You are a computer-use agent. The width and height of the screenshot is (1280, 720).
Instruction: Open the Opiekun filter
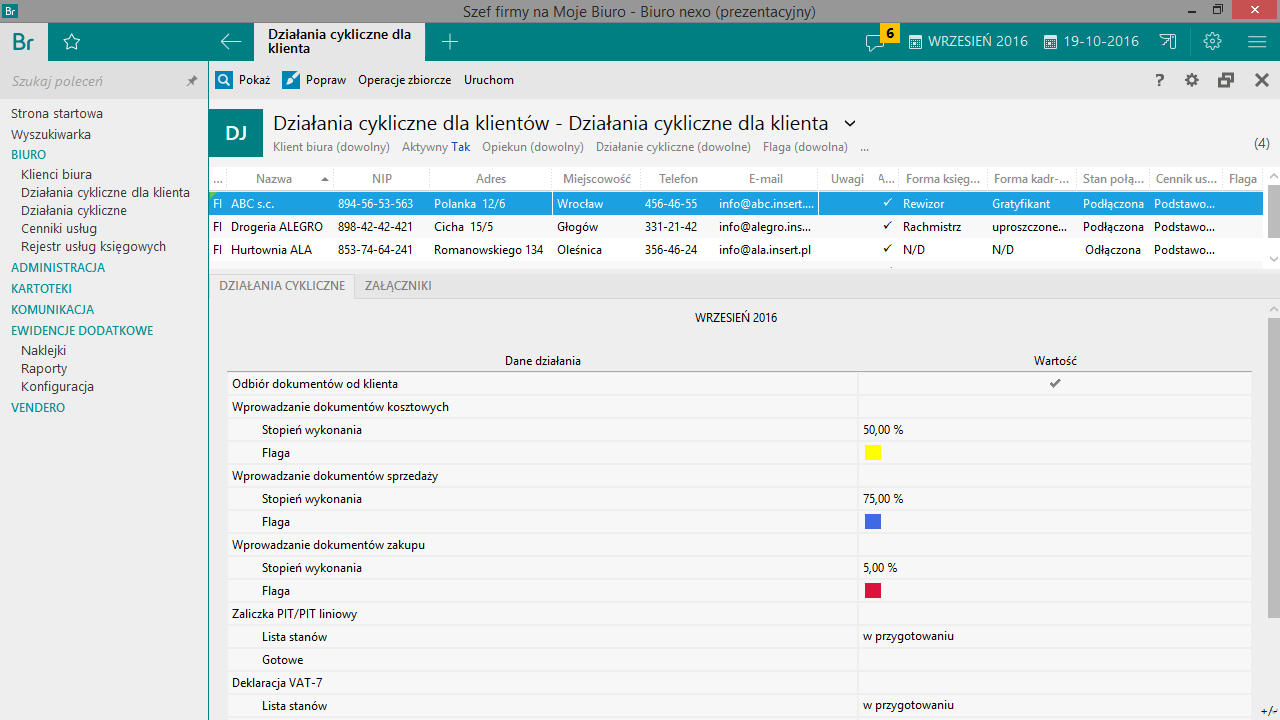(x=533, y=147)
